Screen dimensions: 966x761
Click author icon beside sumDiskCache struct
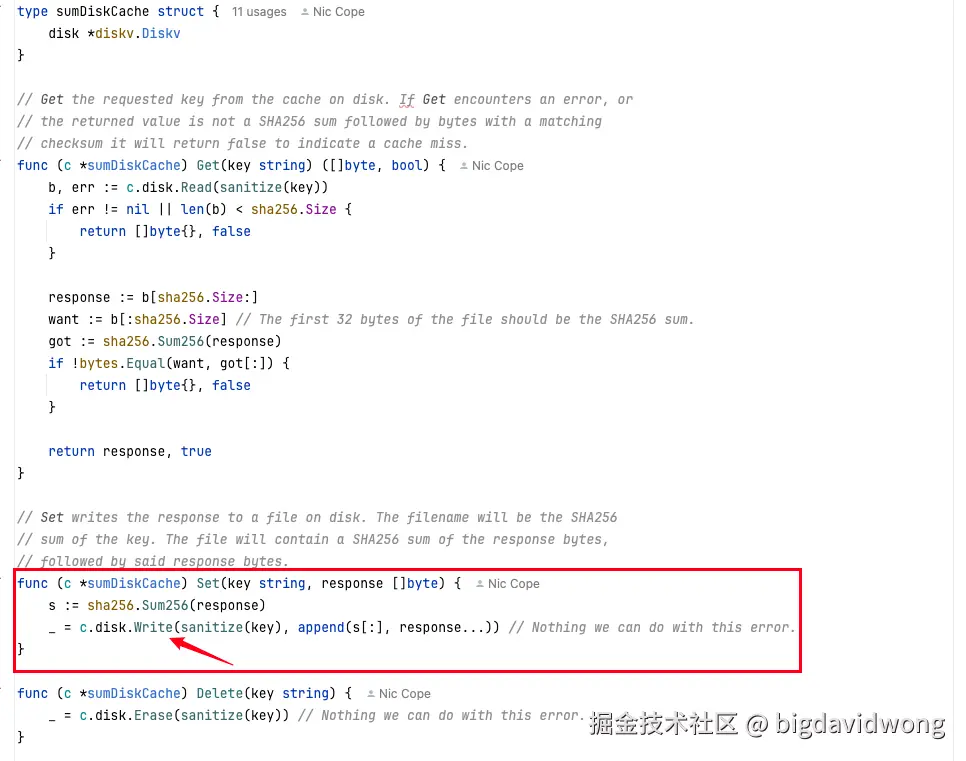pos(304,12)
